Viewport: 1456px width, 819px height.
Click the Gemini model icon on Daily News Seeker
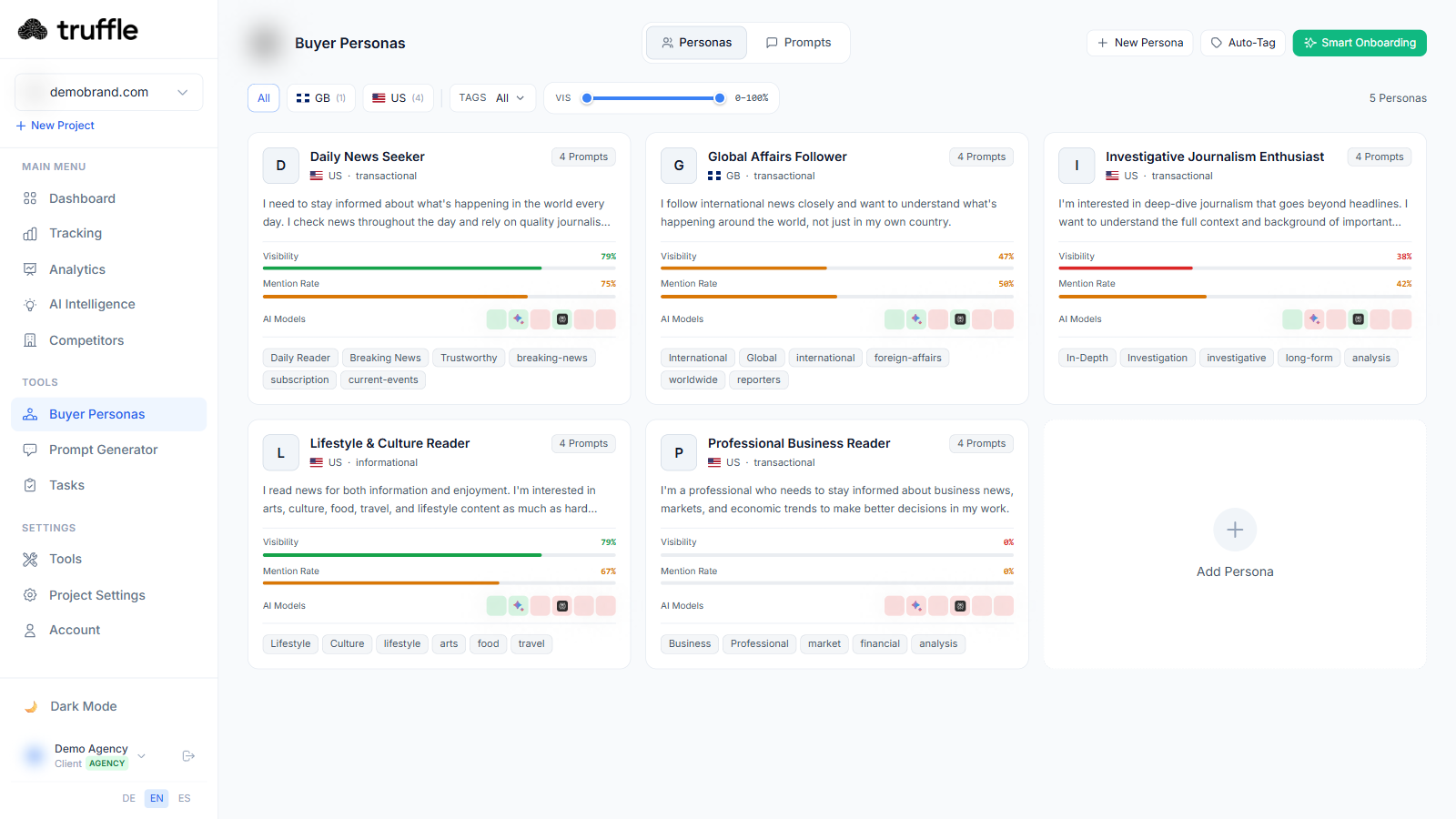tap(518, 319)
